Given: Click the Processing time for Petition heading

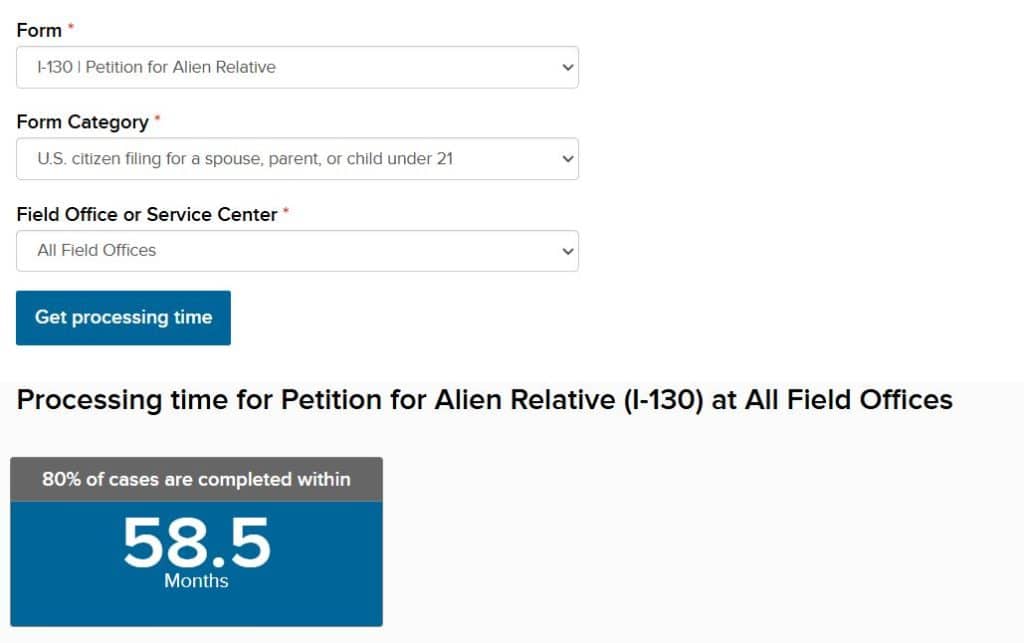Looking at the screenshot, I should (x=484, y=400).
